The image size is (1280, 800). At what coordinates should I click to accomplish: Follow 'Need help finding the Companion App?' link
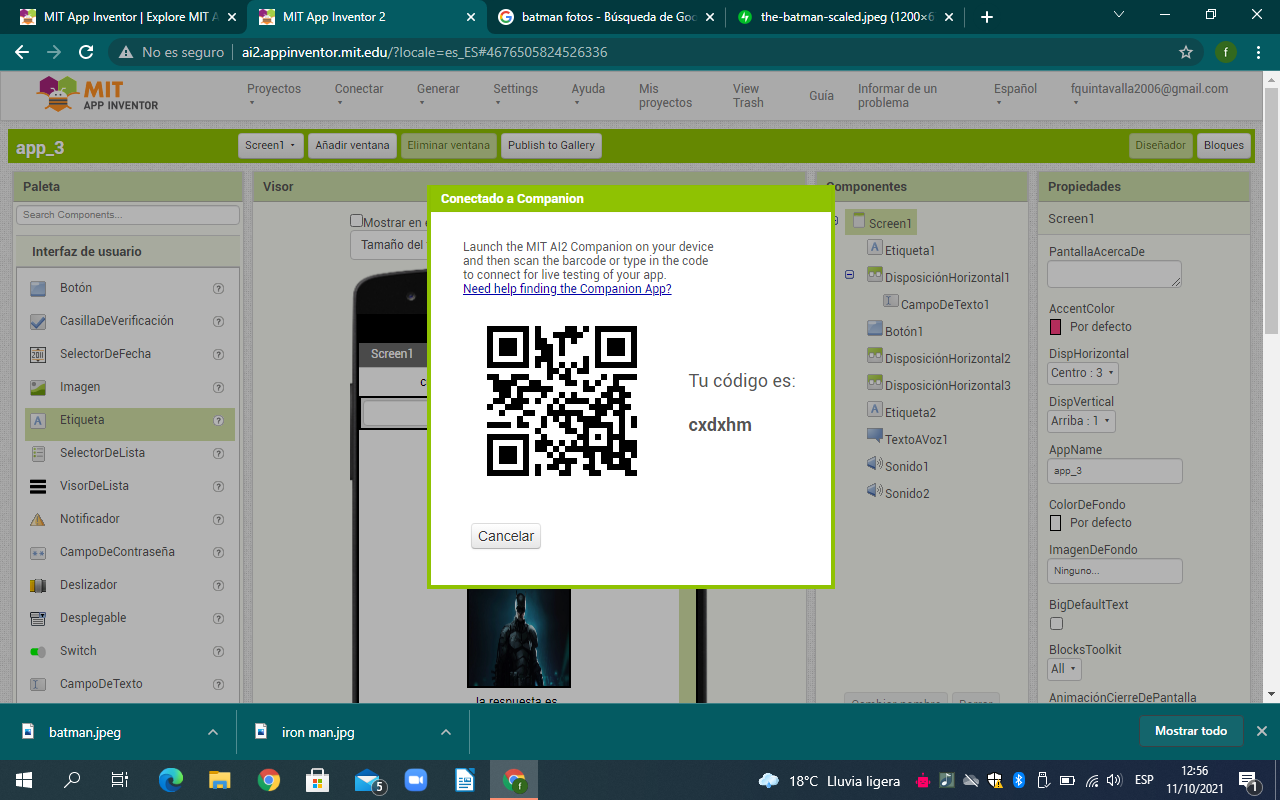point(567,289)
